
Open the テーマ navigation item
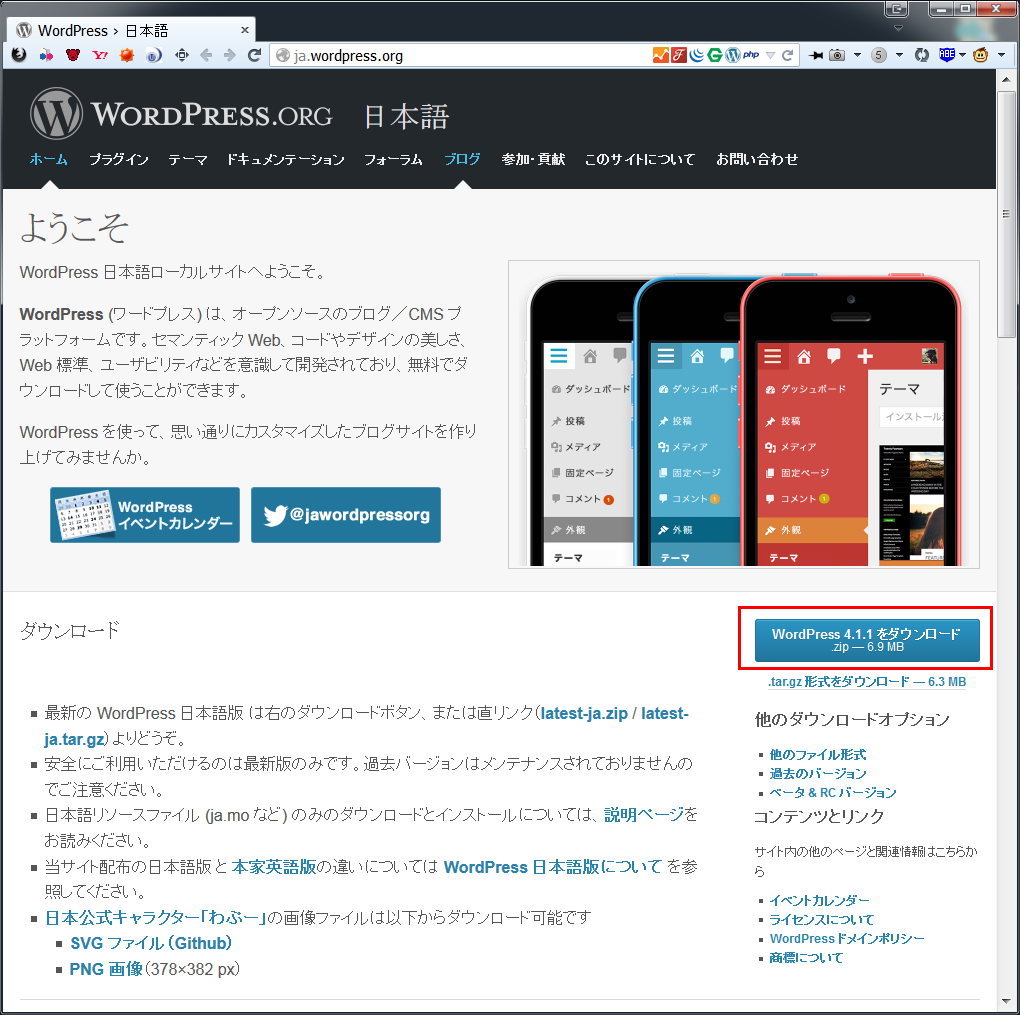click(188, 159)
